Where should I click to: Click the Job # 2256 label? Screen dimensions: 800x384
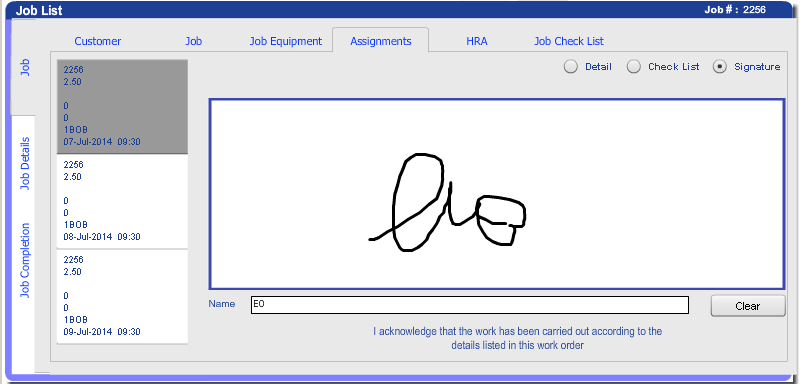pyautogui.click(x=735, y=9)
